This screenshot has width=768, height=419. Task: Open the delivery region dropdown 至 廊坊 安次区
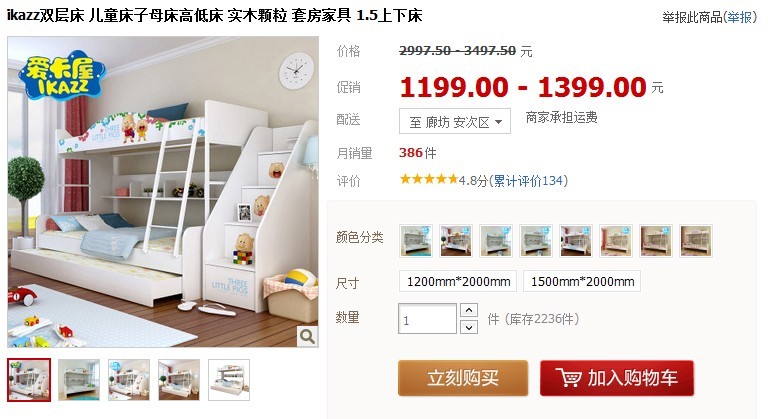pos(455,122)
